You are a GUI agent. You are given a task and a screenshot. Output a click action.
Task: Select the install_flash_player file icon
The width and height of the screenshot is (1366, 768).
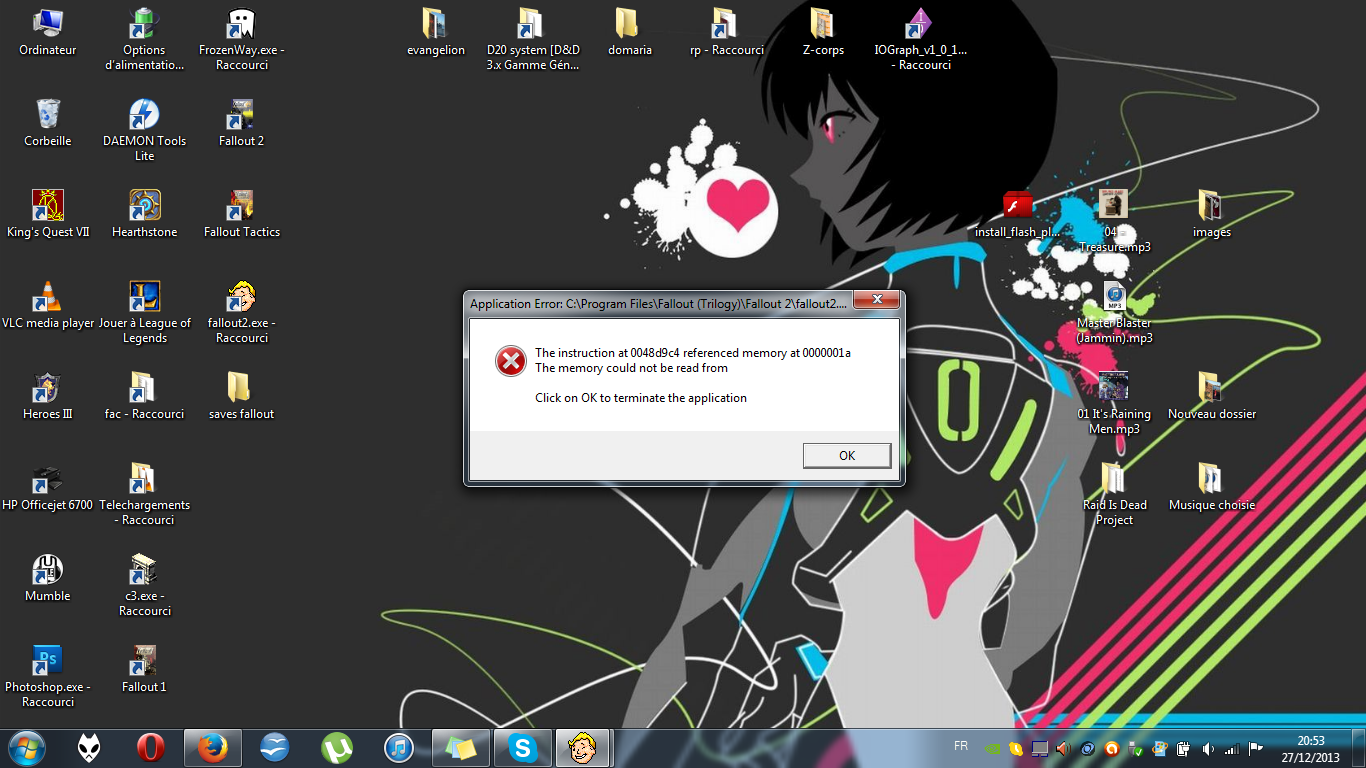coord(1018,215)
